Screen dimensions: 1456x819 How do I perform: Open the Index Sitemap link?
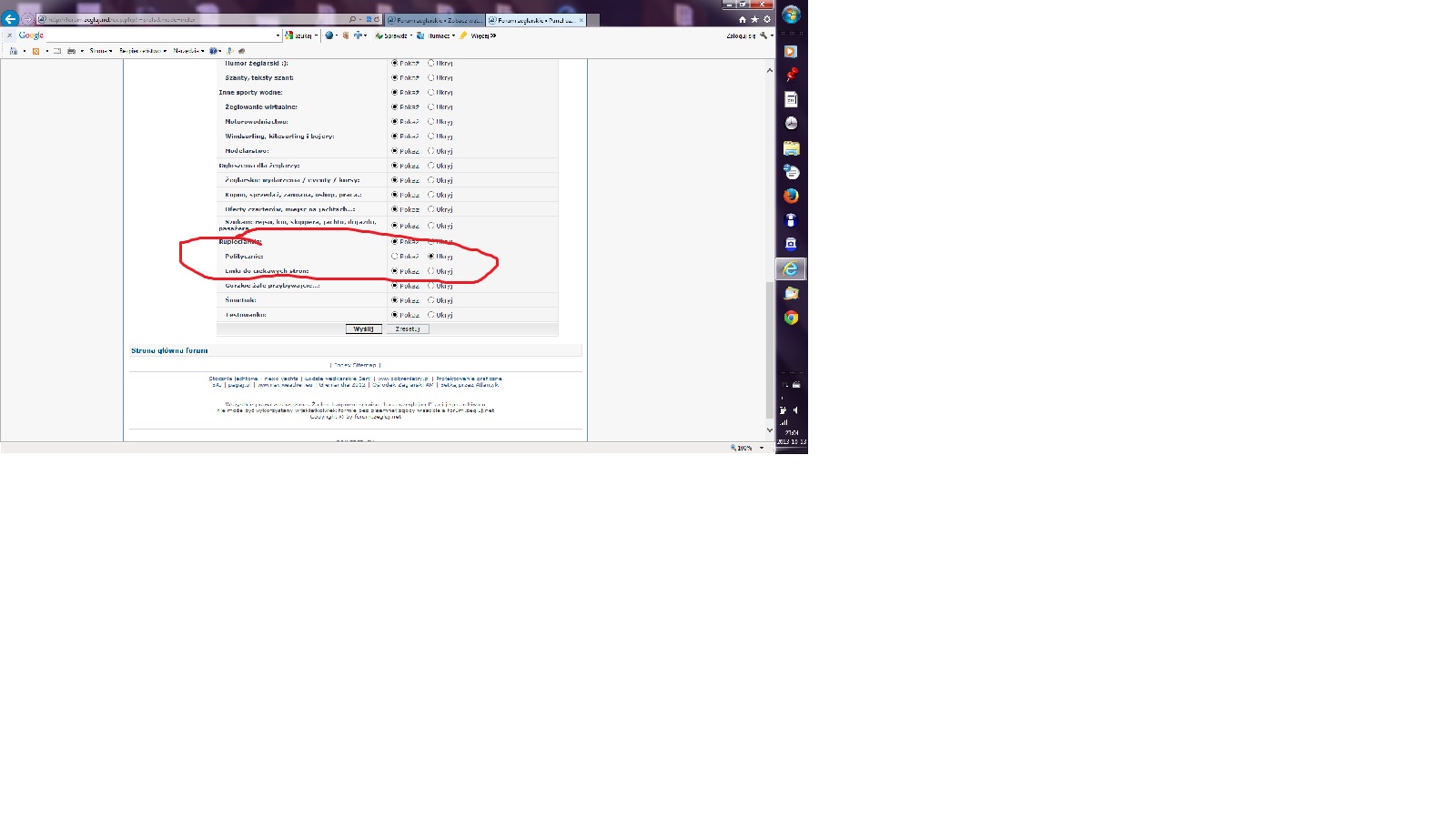(x=355, y=365)
